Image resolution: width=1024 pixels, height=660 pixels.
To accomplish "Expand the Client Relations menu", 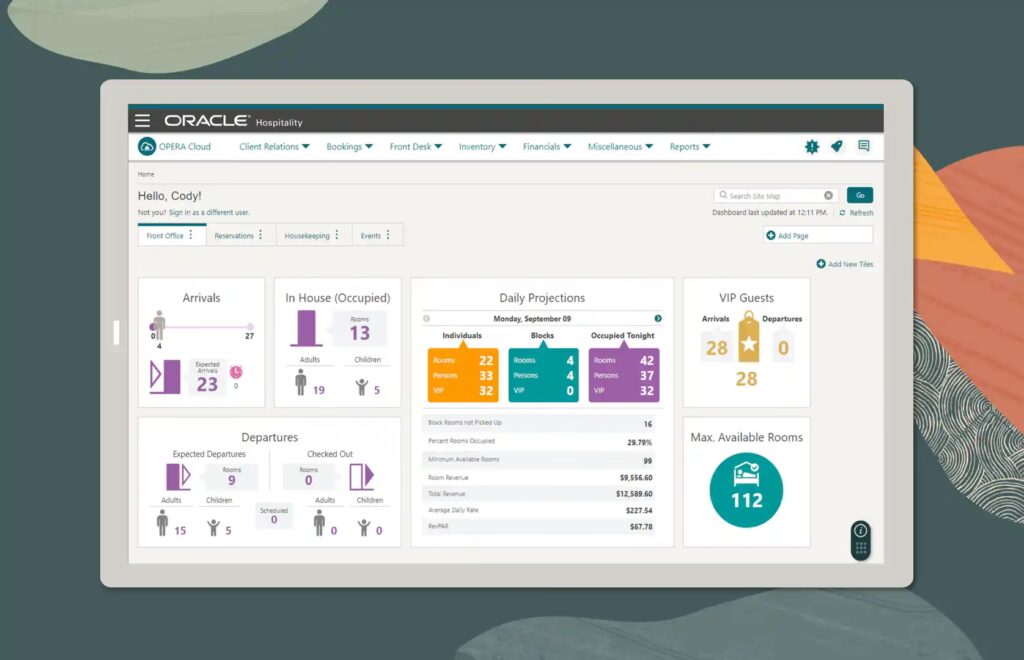I will coord(274,147).
